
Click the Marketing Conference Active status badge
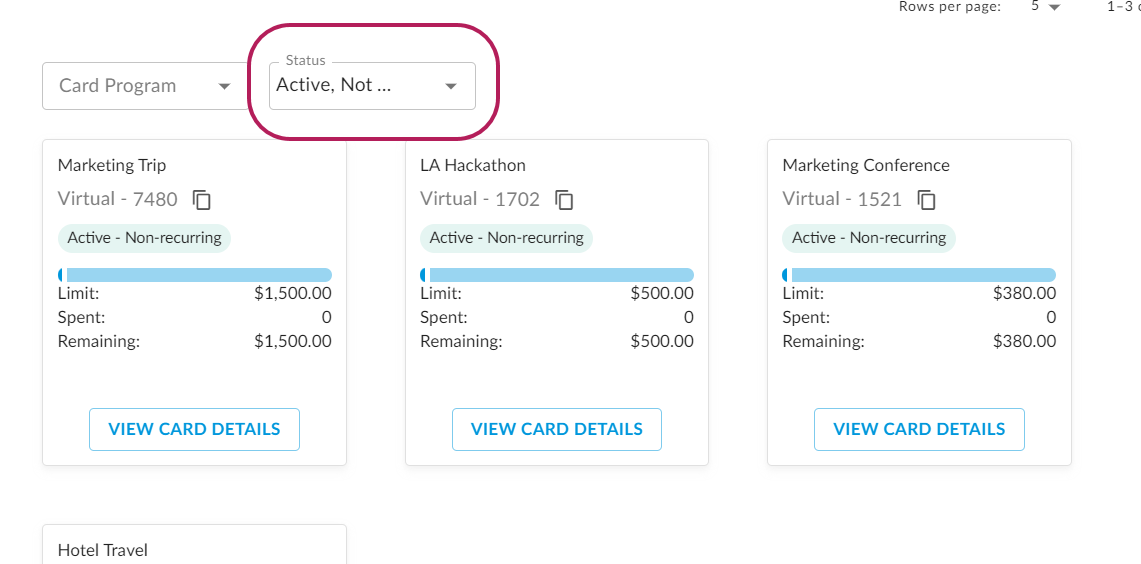click(868, 238)
